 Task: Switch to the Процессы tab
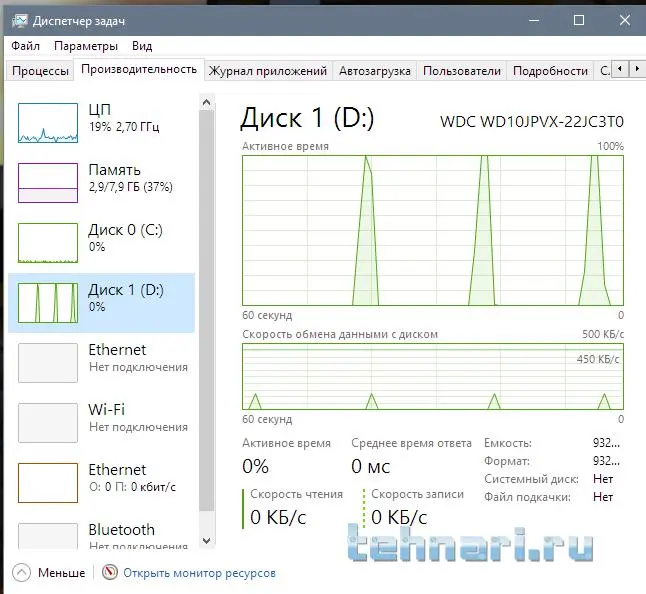click(x=40, y=71)
